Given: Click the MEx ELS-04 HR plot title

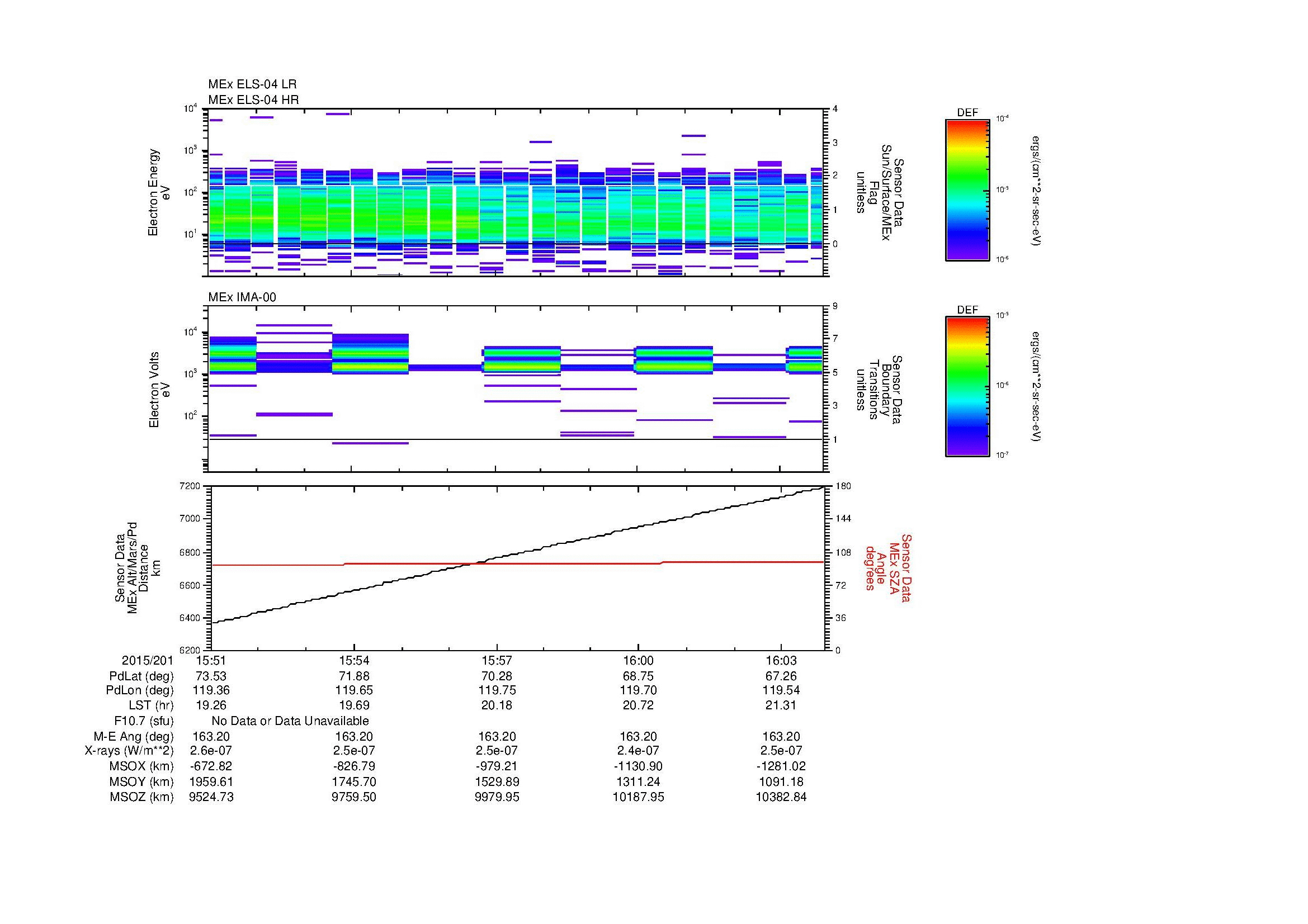Looking at the screenshot, I should point(253,99).
